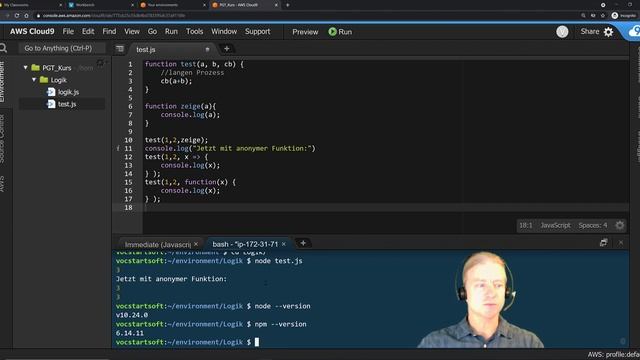Screen dimensions: 640x360
Task: Open the Support menu
Action: tap(257, 31)
